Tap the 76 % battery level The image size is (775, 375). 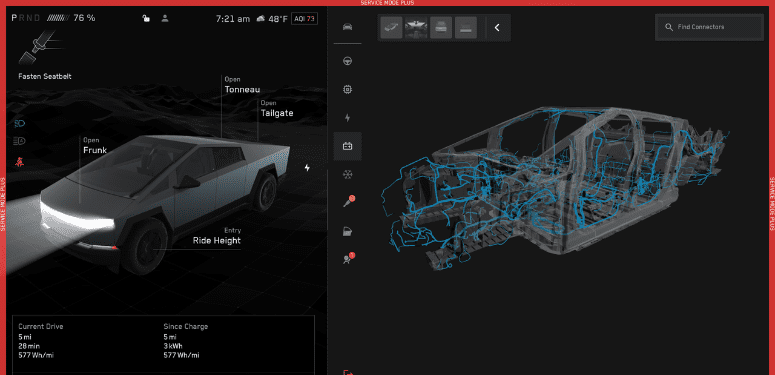84,18
